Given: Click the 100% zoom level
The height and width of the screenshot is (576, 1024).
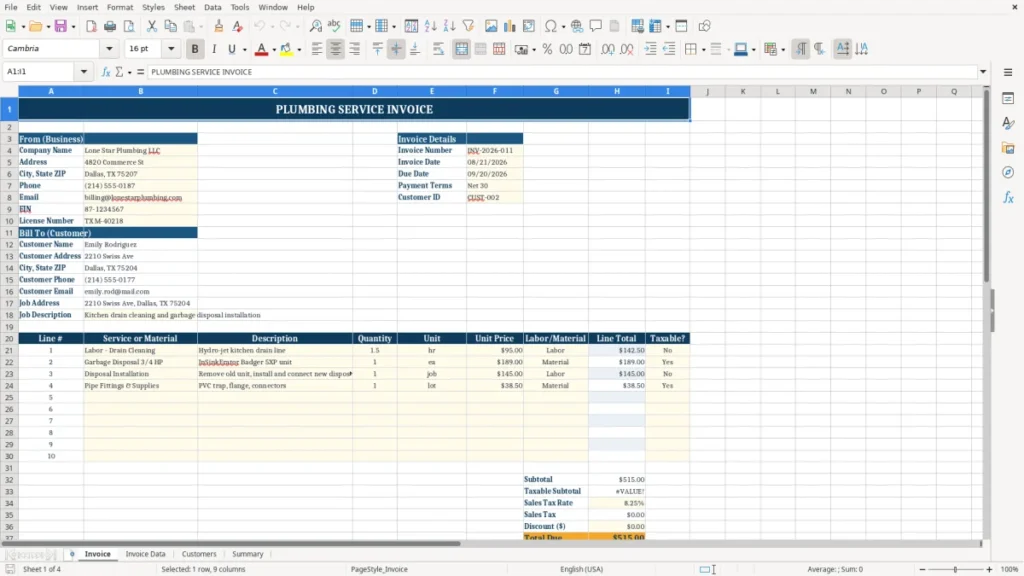Looking at the screenshot, I should point(1010,569).
